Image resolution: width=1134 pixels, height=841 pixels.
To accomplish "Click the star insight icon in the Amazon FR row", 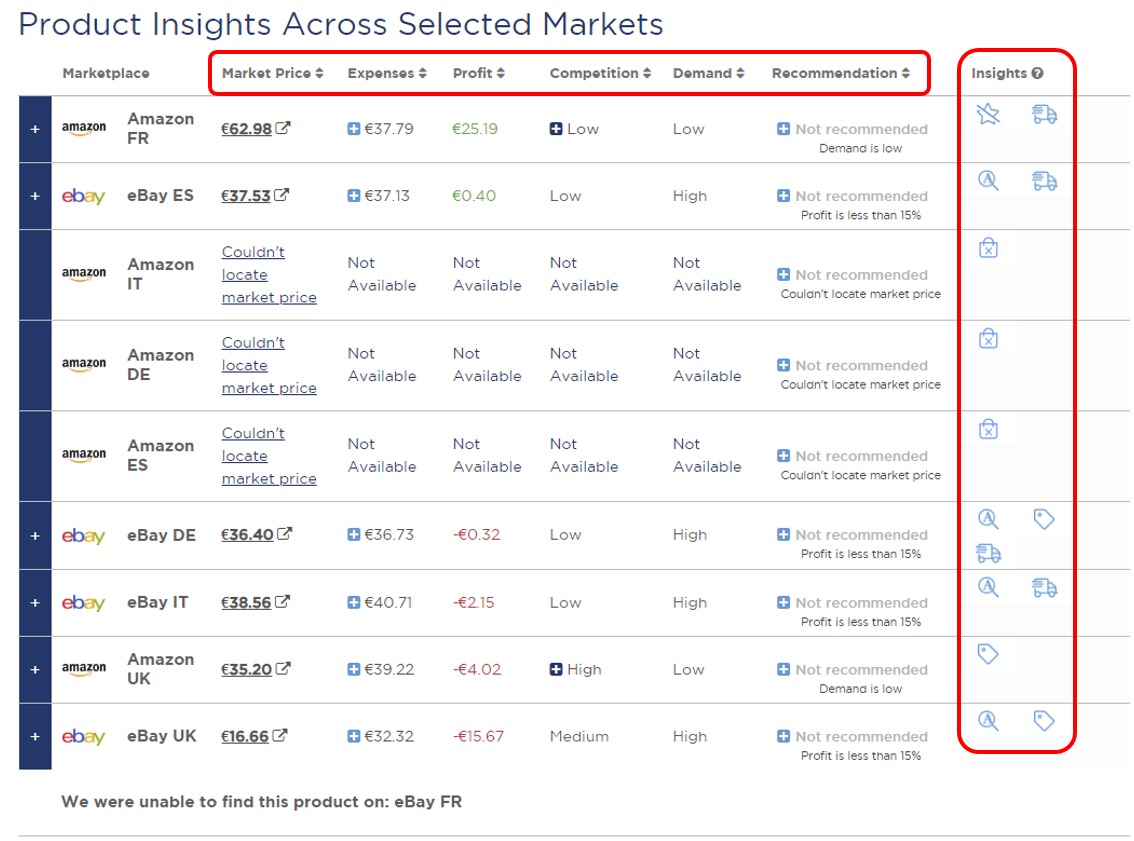I will [987, 114].
